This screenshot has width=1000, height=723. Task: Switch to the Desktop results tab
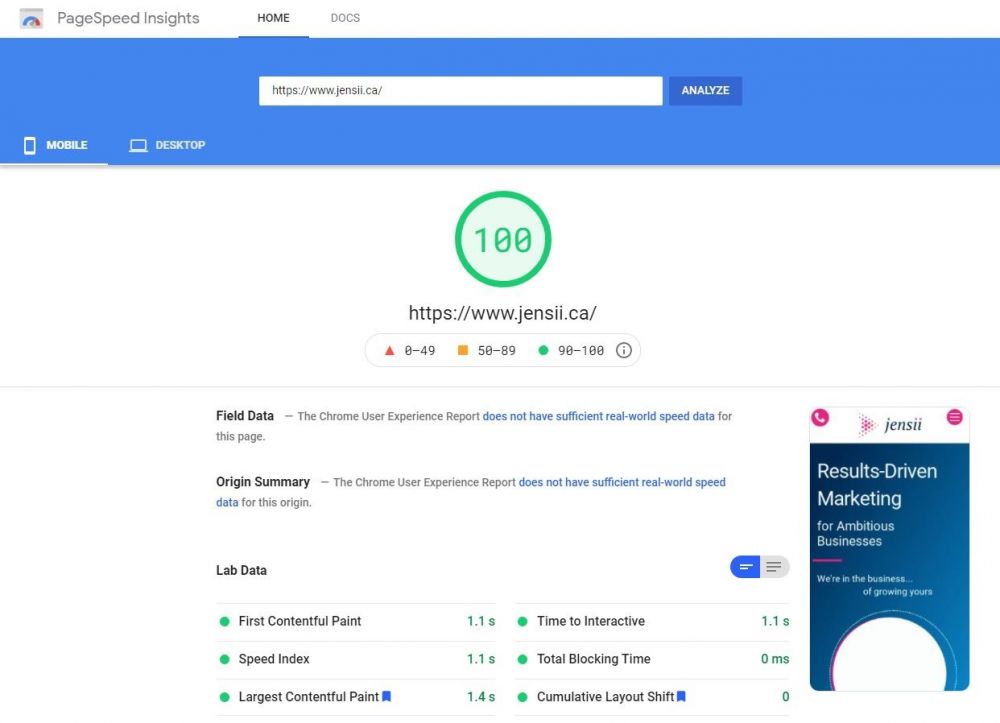tap(167, 145)
